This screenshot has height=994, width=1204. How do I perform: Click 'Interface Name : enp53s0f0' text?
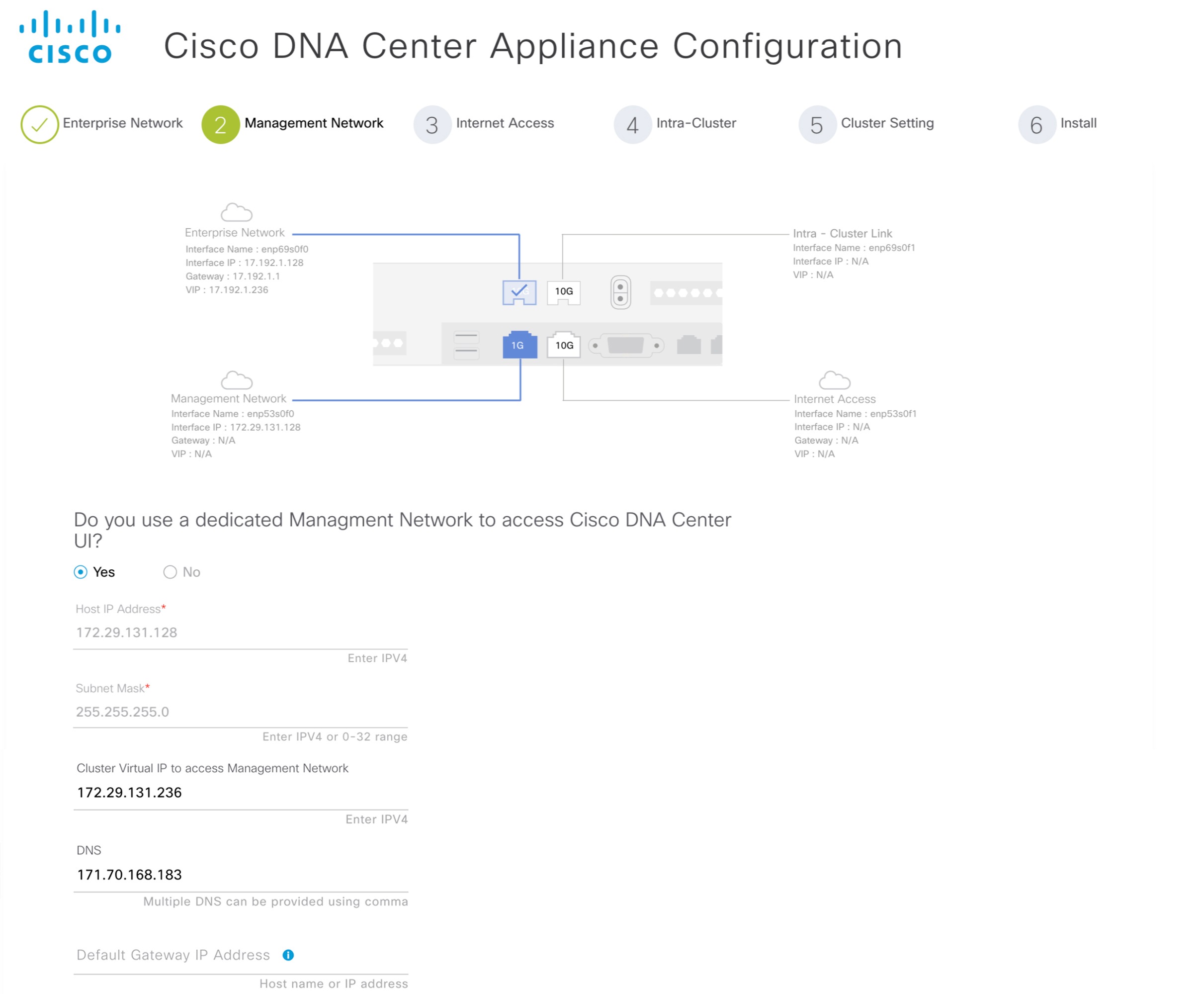pyautogui.click(x=233, y=413)
